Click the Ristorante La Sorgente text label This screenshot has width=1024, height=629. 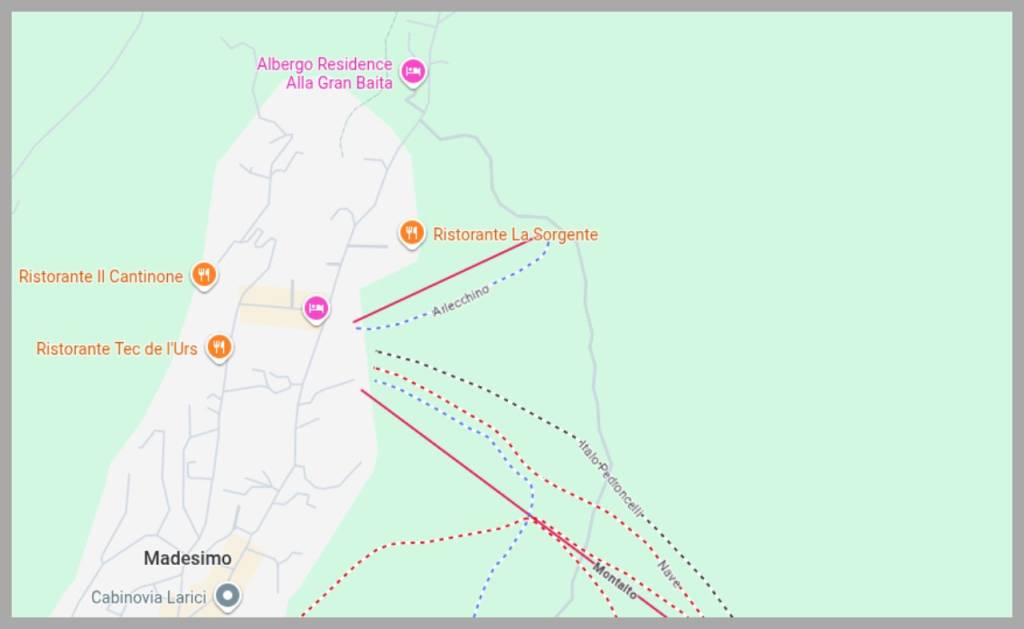point(515,235)
